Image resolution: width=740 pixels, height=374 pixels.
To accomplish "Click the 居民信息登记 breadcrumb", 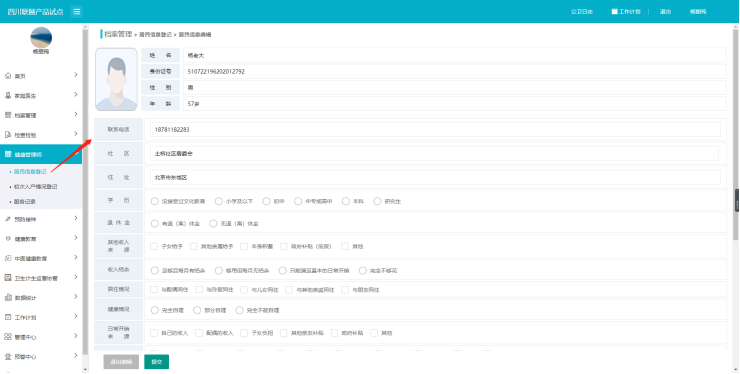I will 155,35.
